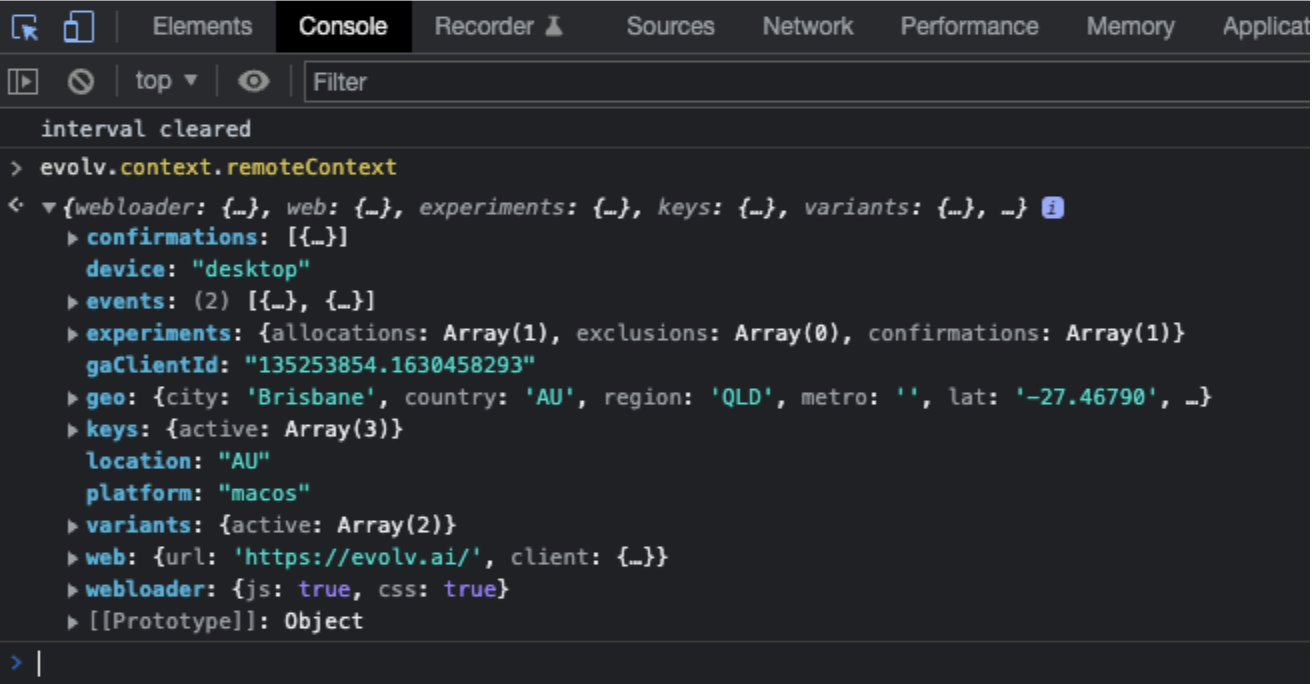Expand the confirmations property
Image resolution: width=1312 pixels, height=684 pixels.
tap(73, 238)
